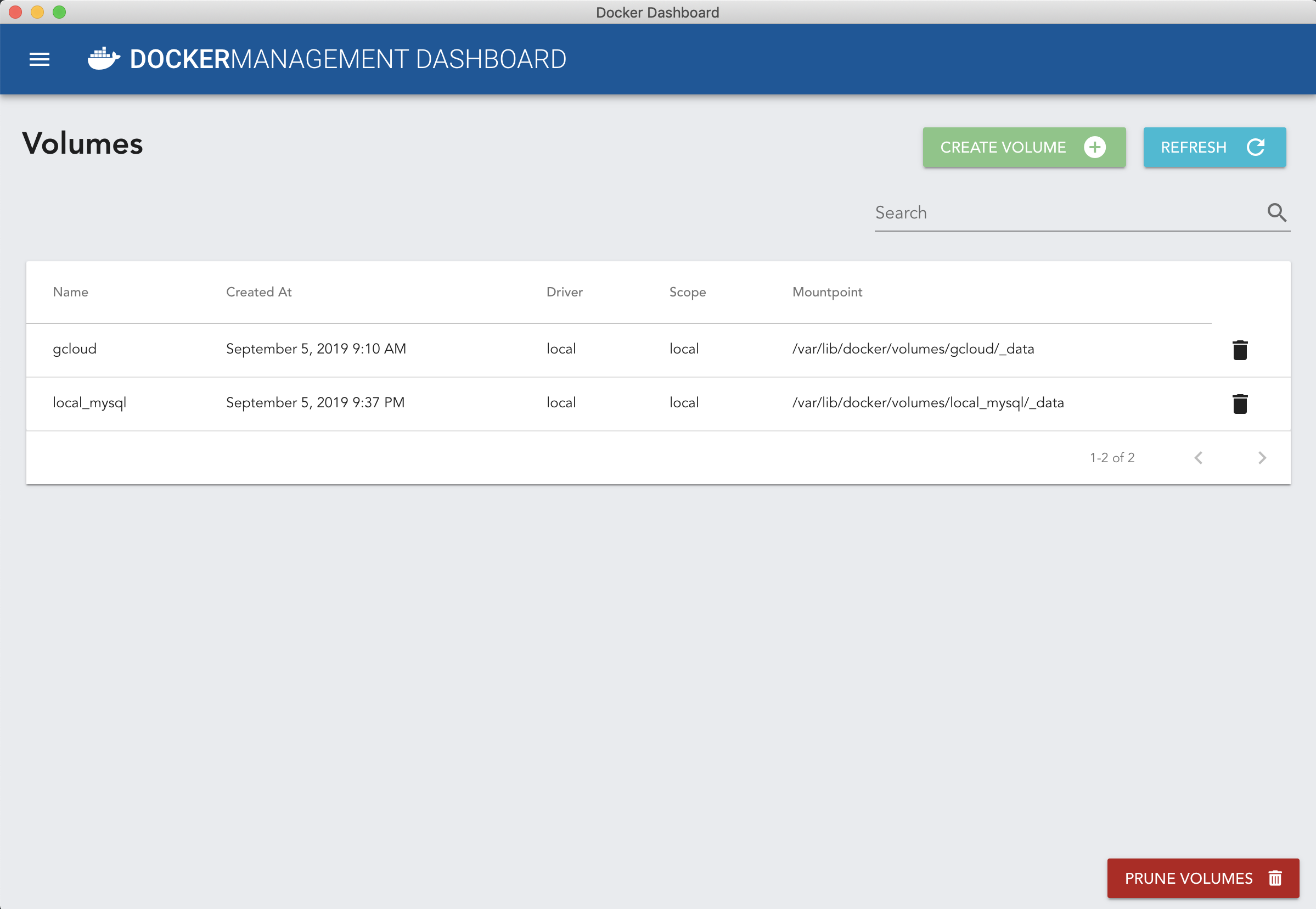The image size is (1316, 909).
Task: Go to next page of volumes
Action: (1262, 457)
